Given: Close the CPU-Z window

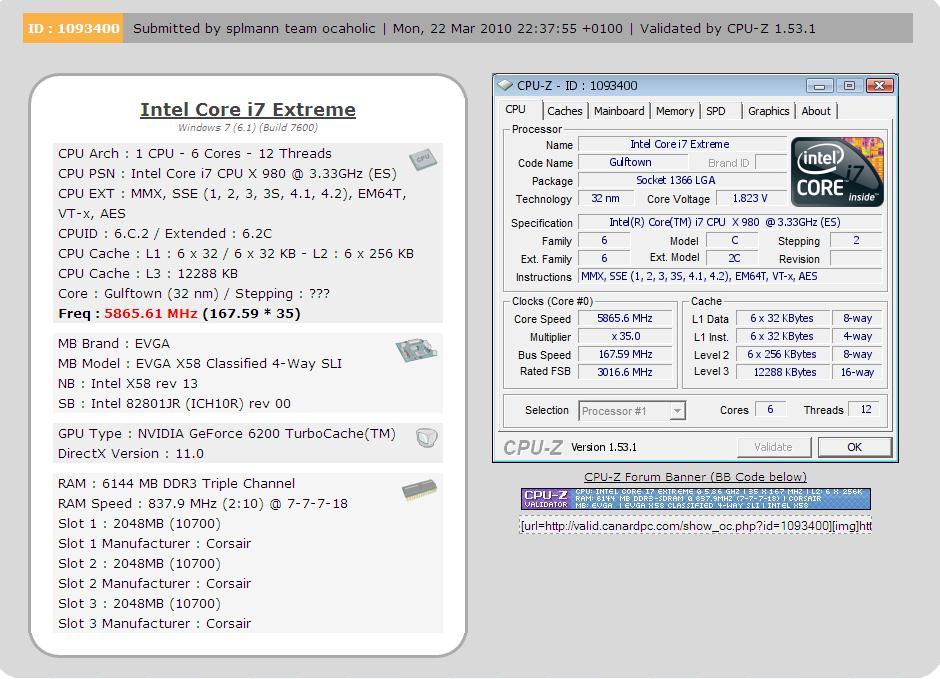Looking at the screenshot, I should (x=879, y=86).
